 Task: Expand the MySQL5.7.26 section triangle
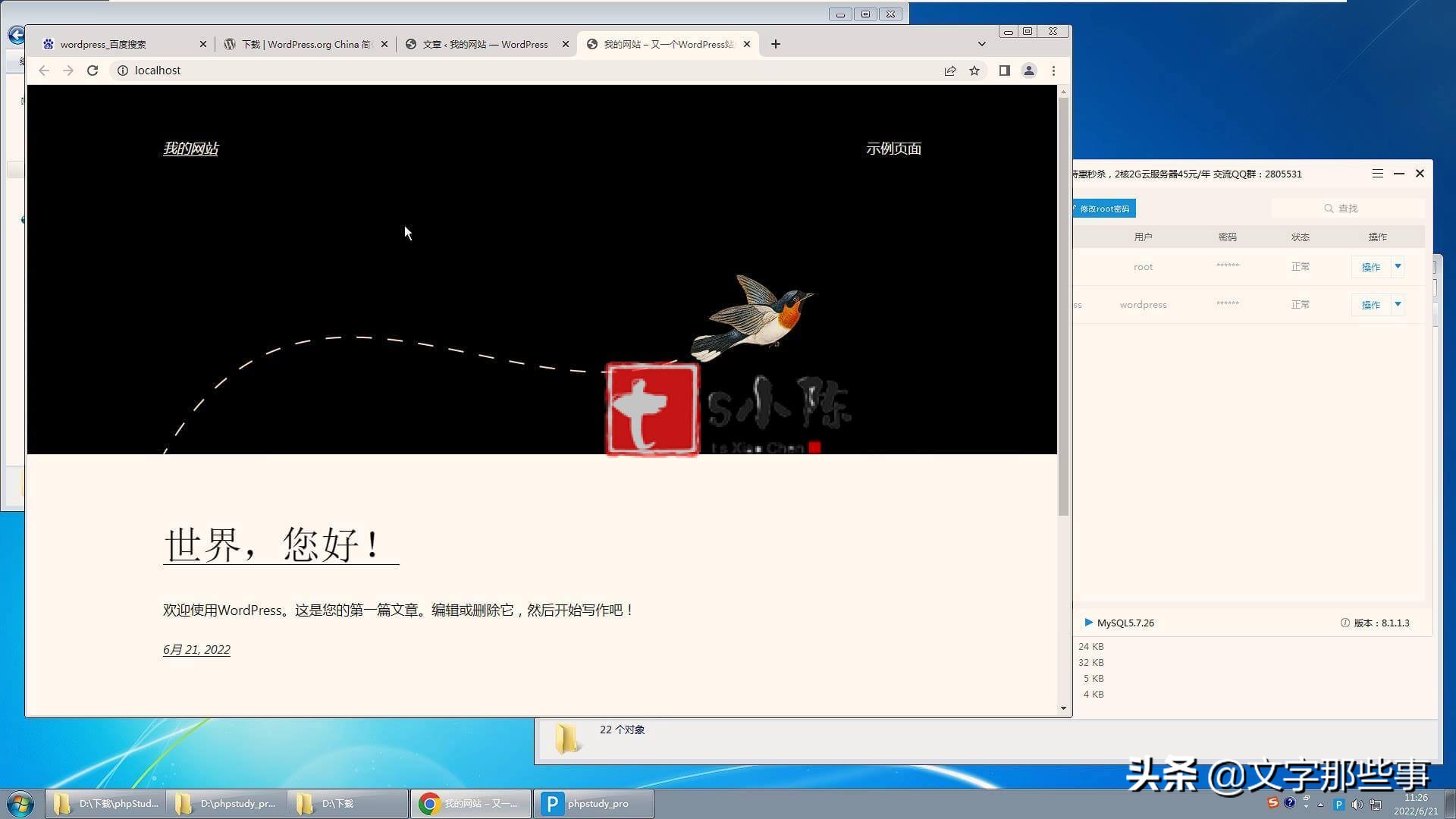point(1090,623)
